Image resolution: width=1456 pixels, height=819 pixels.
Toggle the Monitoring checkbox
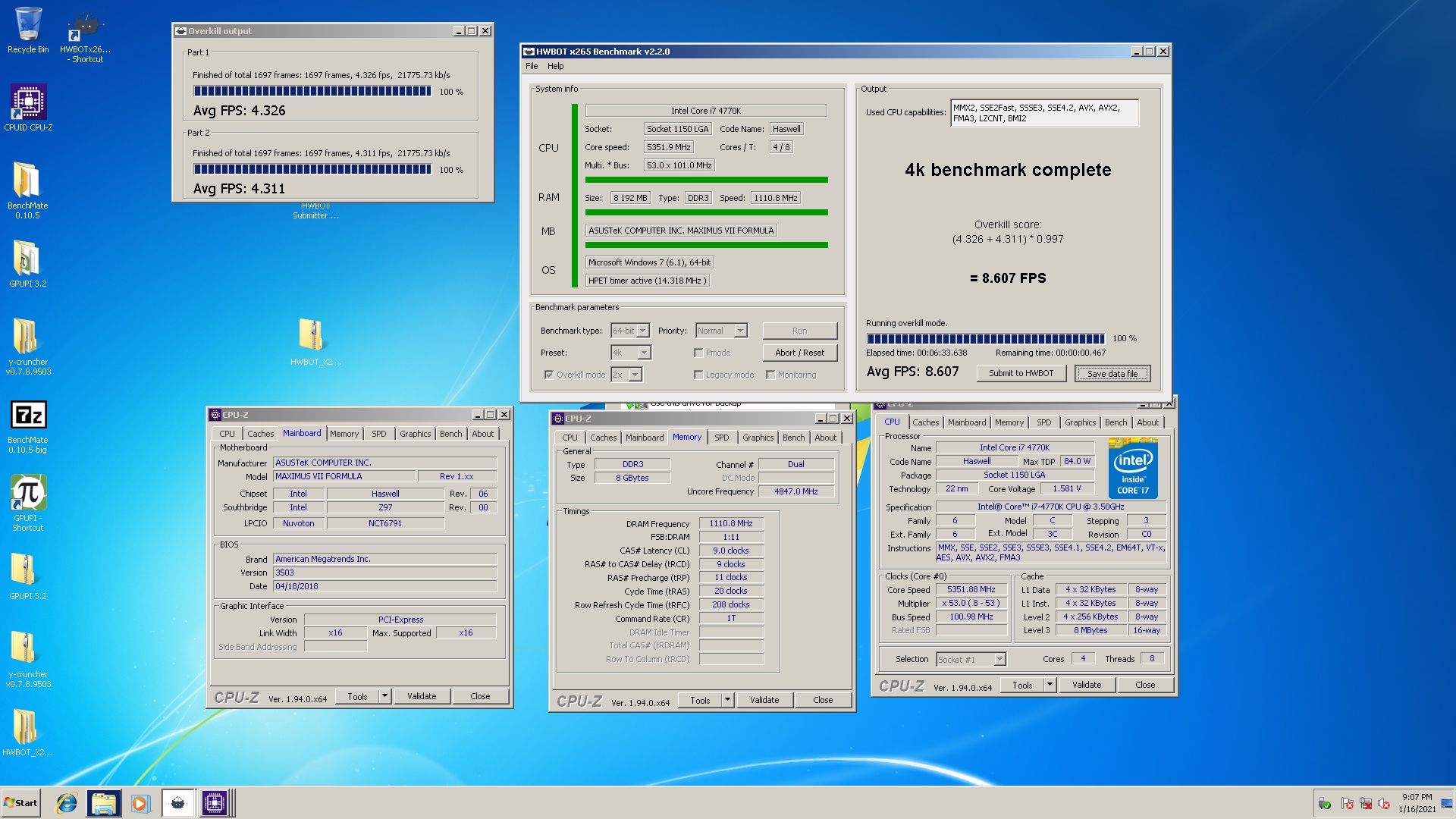pos(770,375)
